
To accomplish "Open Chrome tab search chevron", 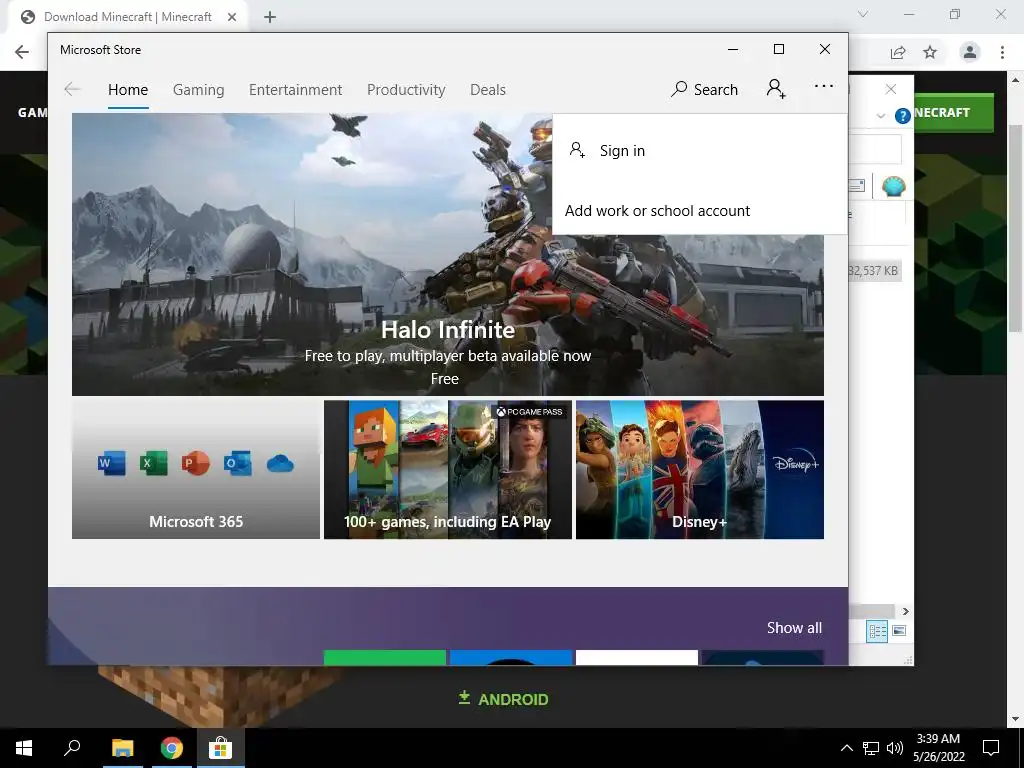I will tap(863, 14).
